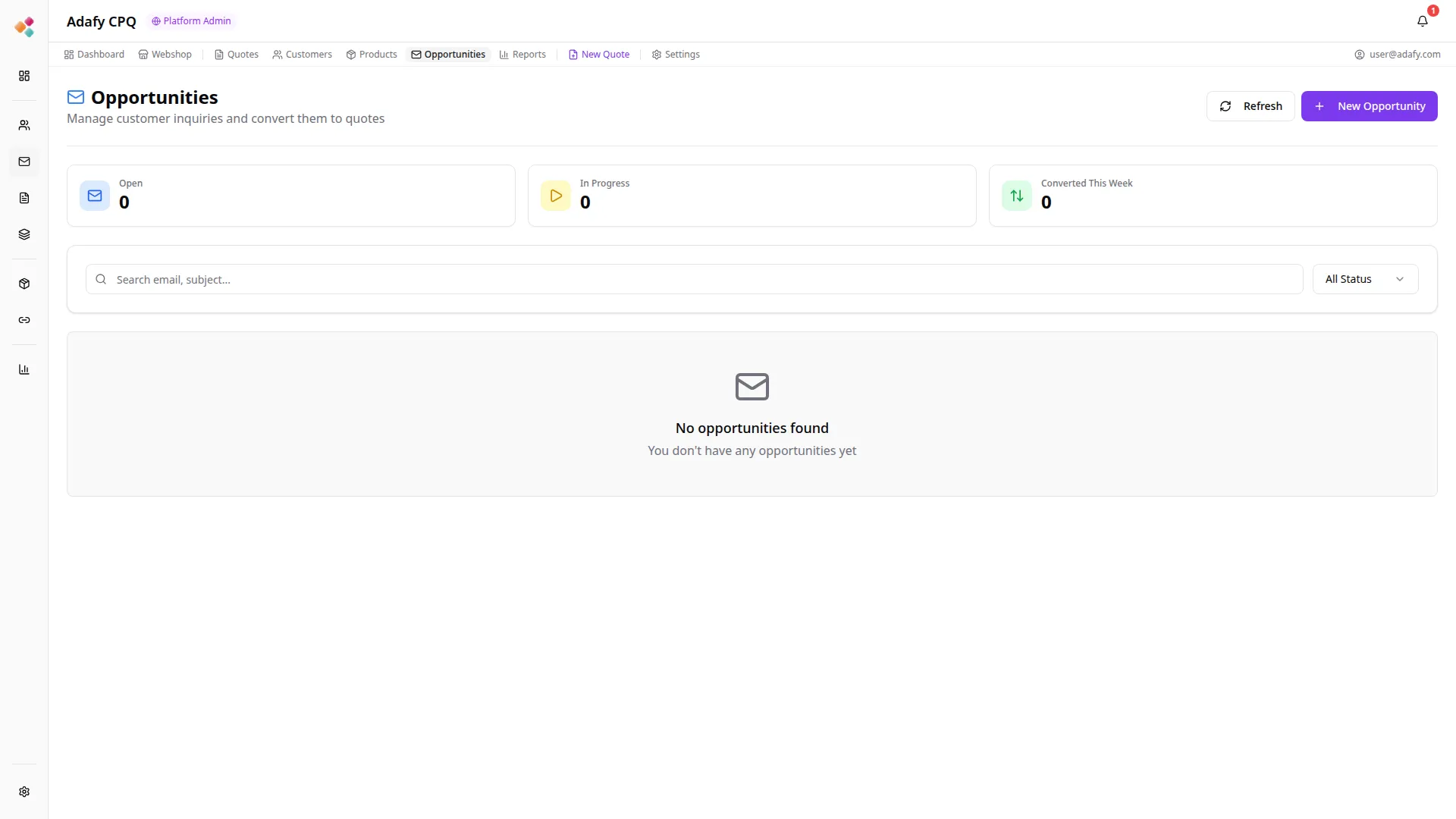Screen dimensions: 1456x819
Task: Open Settings from the top navigation
Action: pos(676,54)
